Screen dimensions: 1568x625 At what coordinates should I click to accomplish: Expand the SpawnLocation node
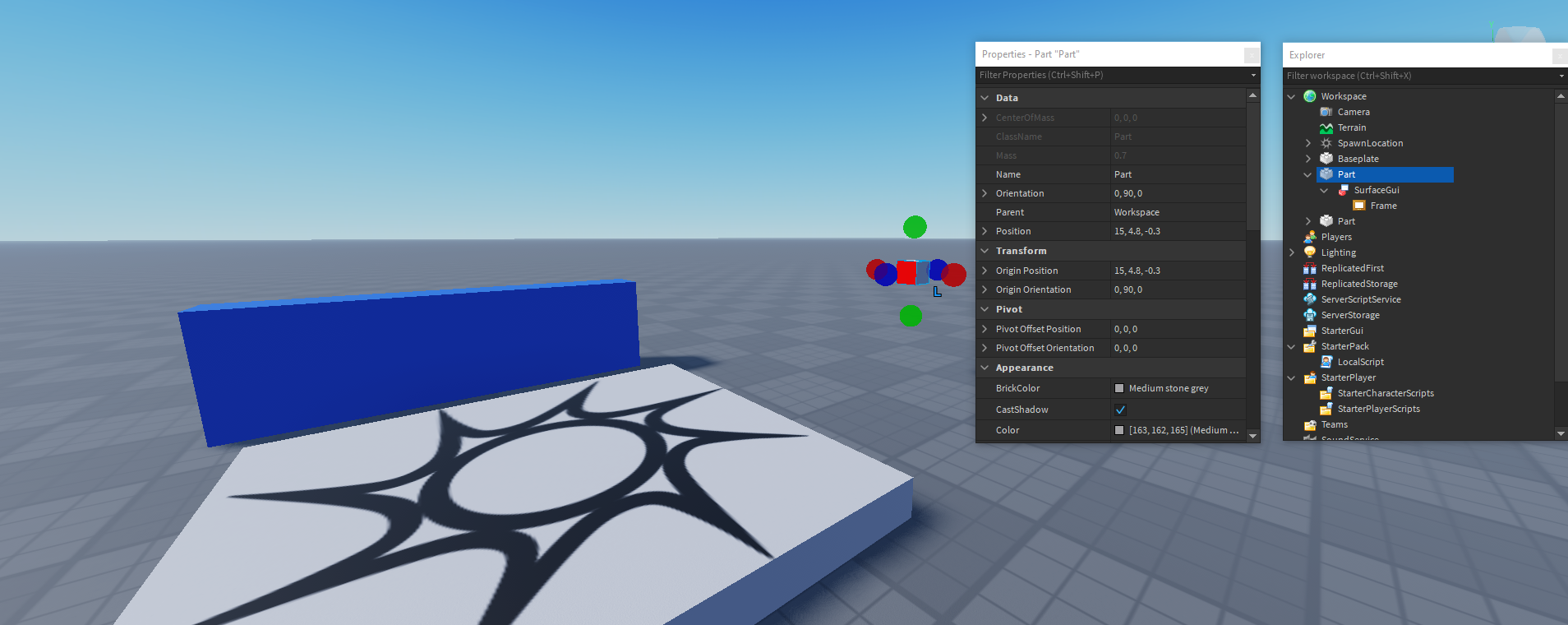tap(1308, 143)
